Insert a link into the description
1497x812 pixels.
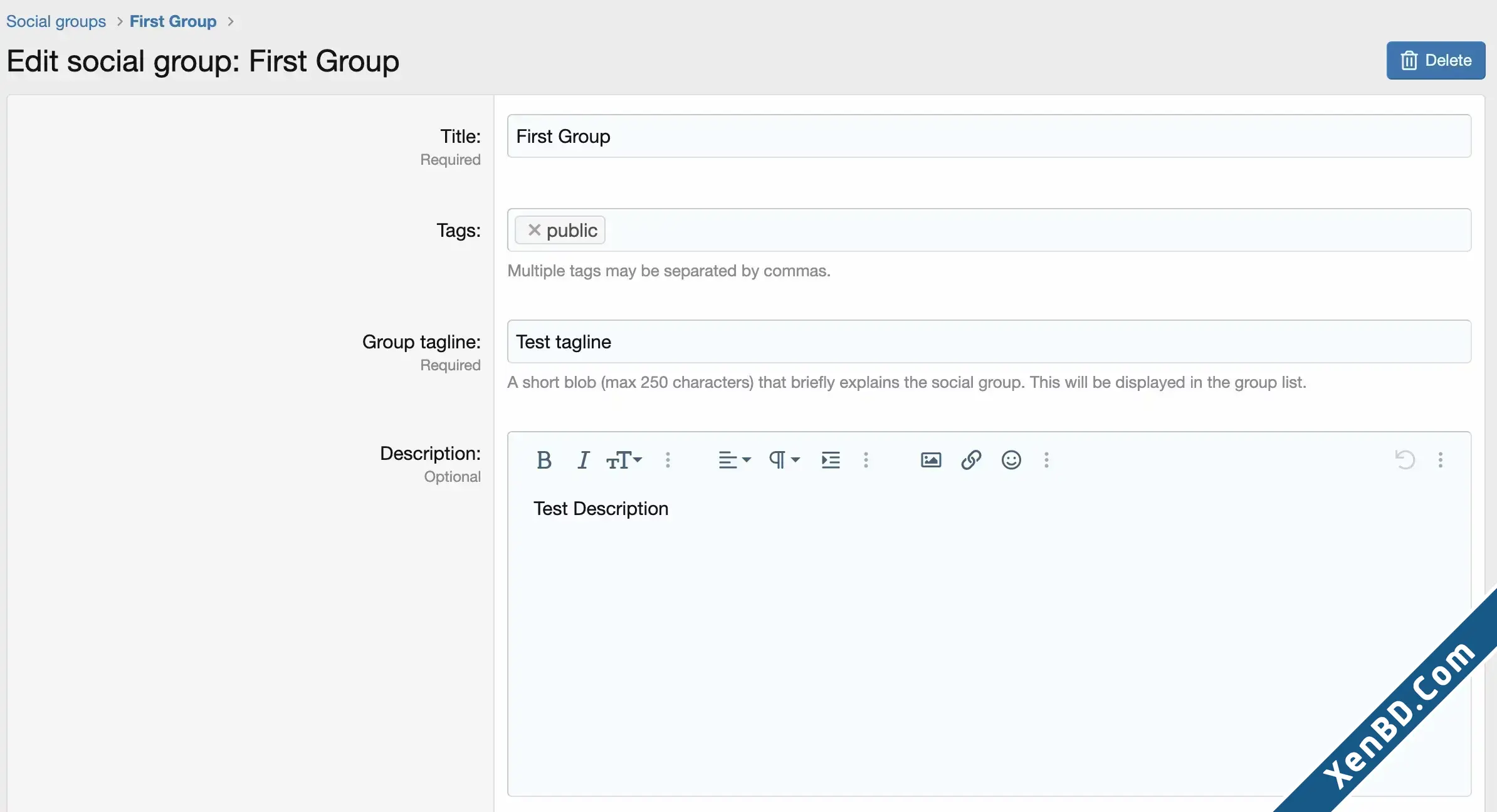(971, 461)
